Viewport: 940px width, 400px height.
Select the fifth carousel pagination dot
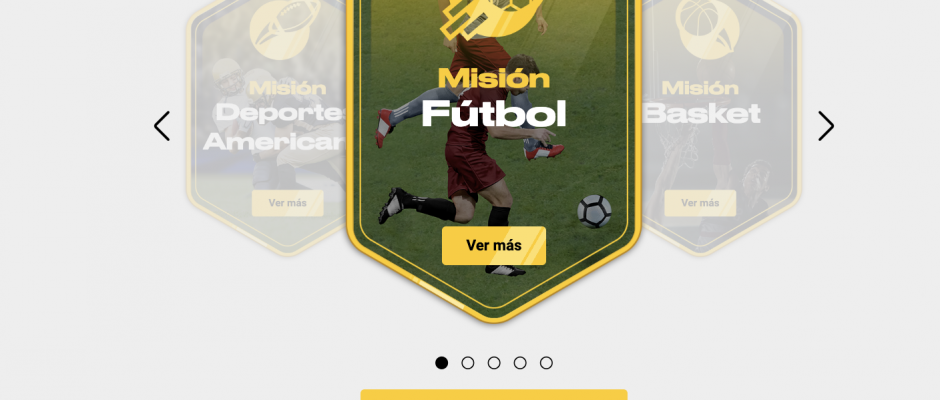point(546,363)
